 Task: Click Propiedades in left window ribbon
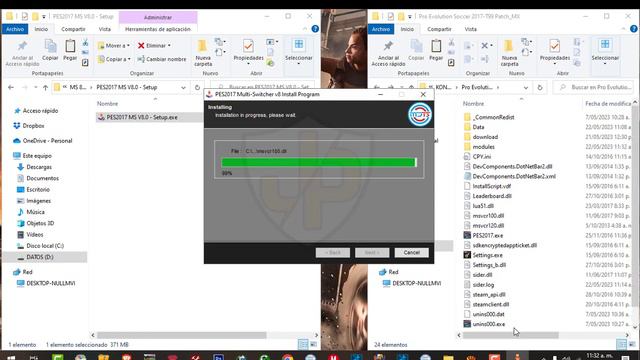point(248,51)
